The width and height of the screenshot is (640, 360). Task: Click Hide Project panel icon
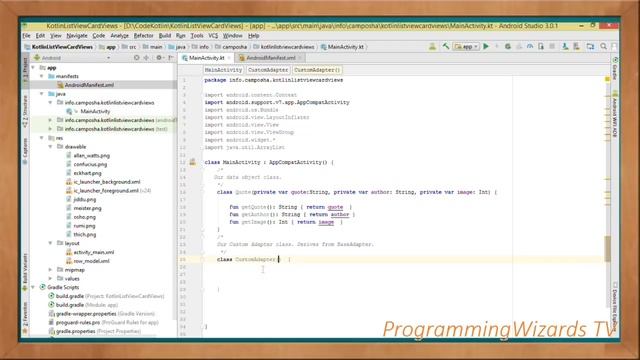click(171, 58)
